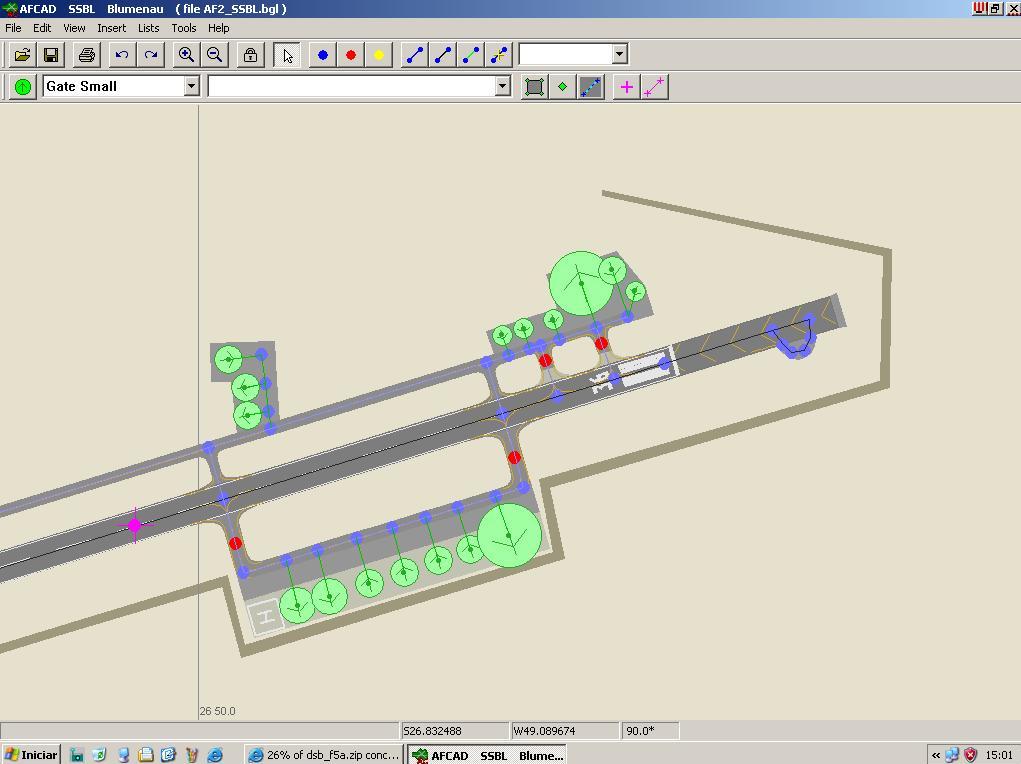Viewport: 1021px width, 764px height.
Task: Undo the last edit
Action: click(x=122, y=55)
